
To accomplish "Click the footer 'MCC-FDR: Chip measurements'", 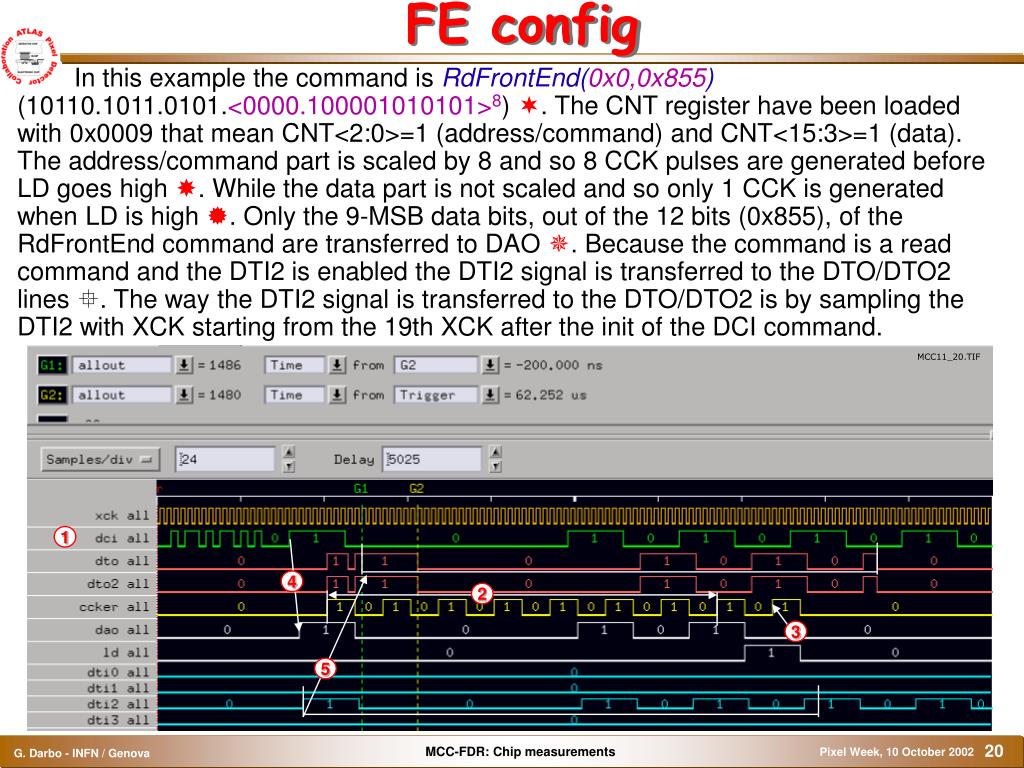I will click(x=520, y=752).
